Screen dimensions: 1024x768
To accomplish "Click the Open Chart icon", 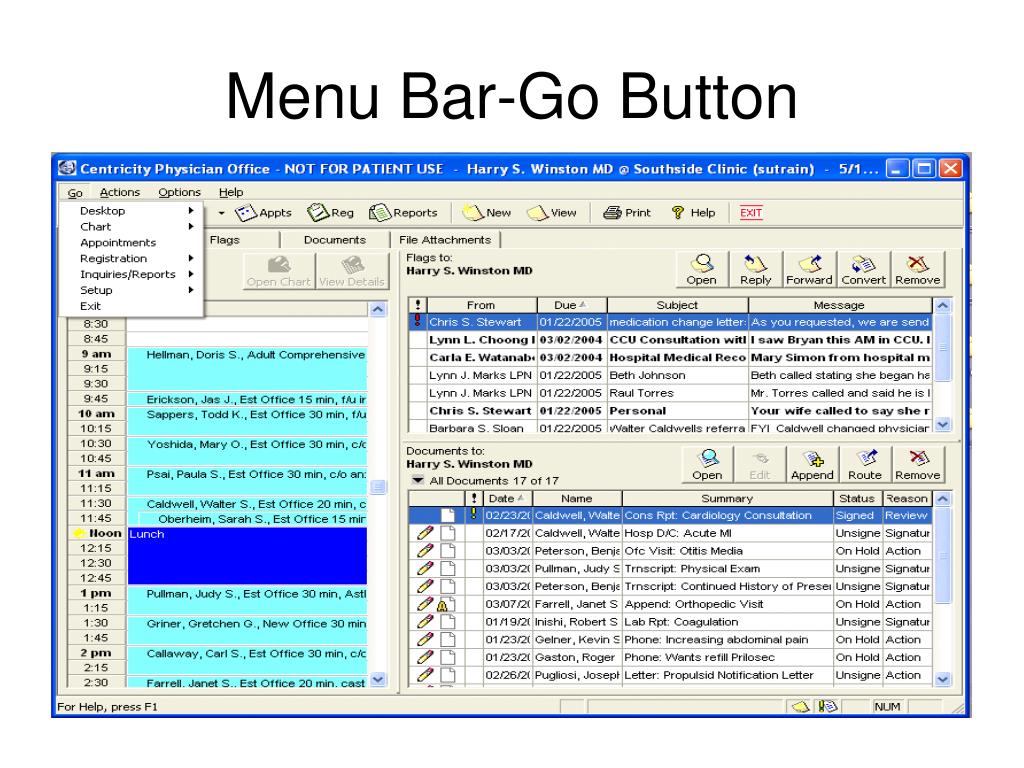I will coord(279,271).
